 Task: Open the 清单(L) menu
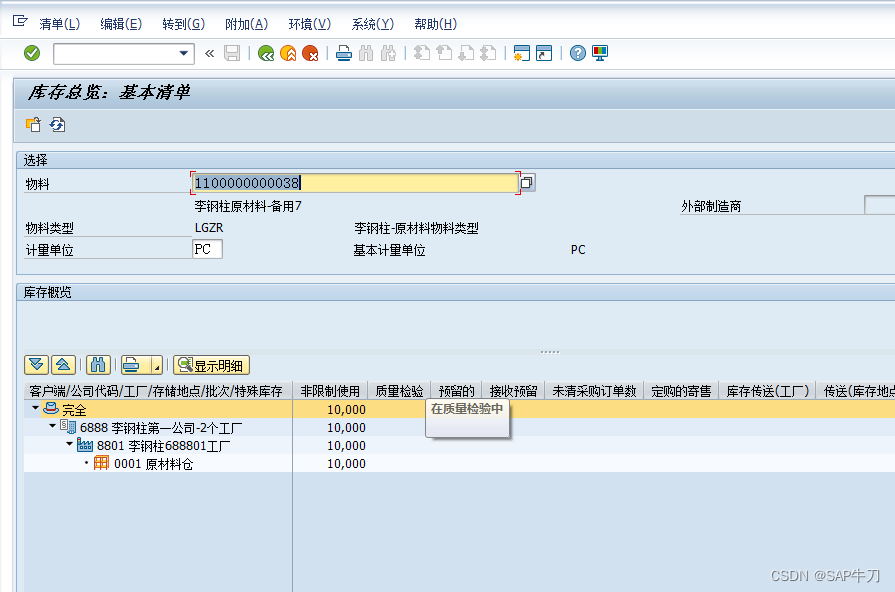point(59,24)
